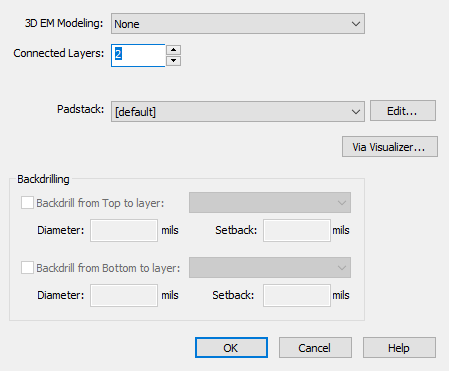Cancel the via settings dialog

click(x=315, y=348)
